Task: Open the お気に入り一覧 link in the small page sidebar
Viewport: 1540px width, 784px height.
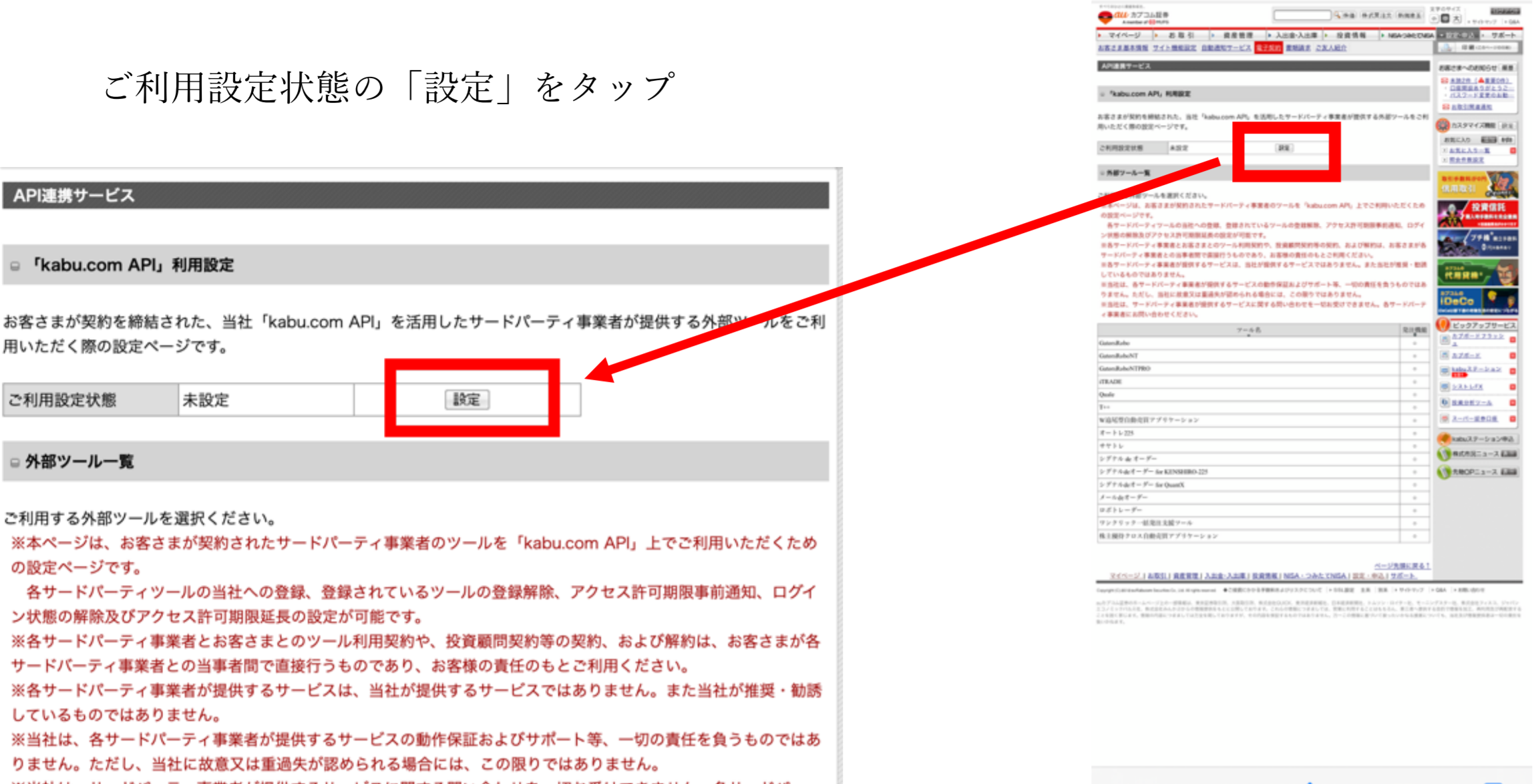Action: tap(1469, 151)
